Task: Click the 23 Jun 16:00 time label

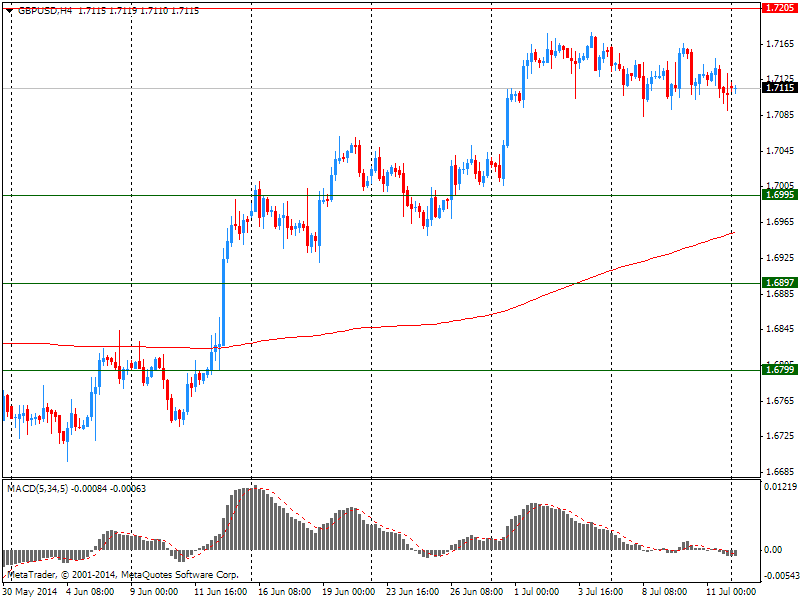Action: point(412,592)
